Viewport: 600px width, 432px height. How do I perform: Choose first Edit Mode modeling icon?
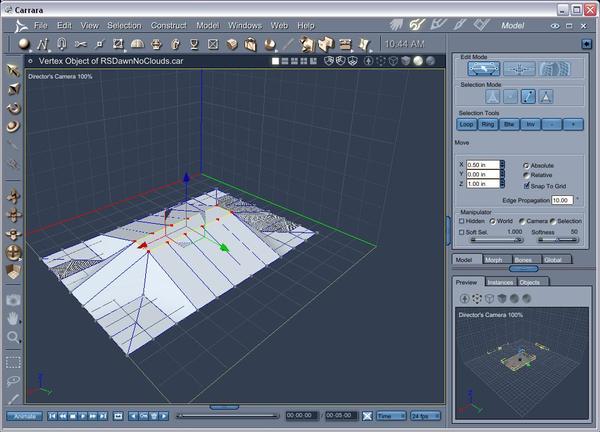pyautogui.click(x=484, y=69)
